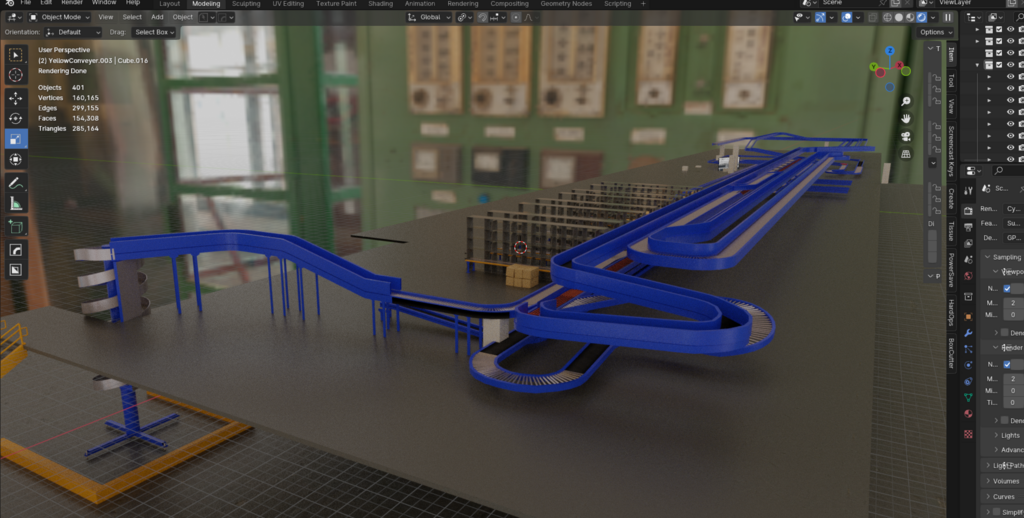This screenshot has width=1024, height=518.
Task: Open the Object Mode dropdown
Action: [59, 17]
